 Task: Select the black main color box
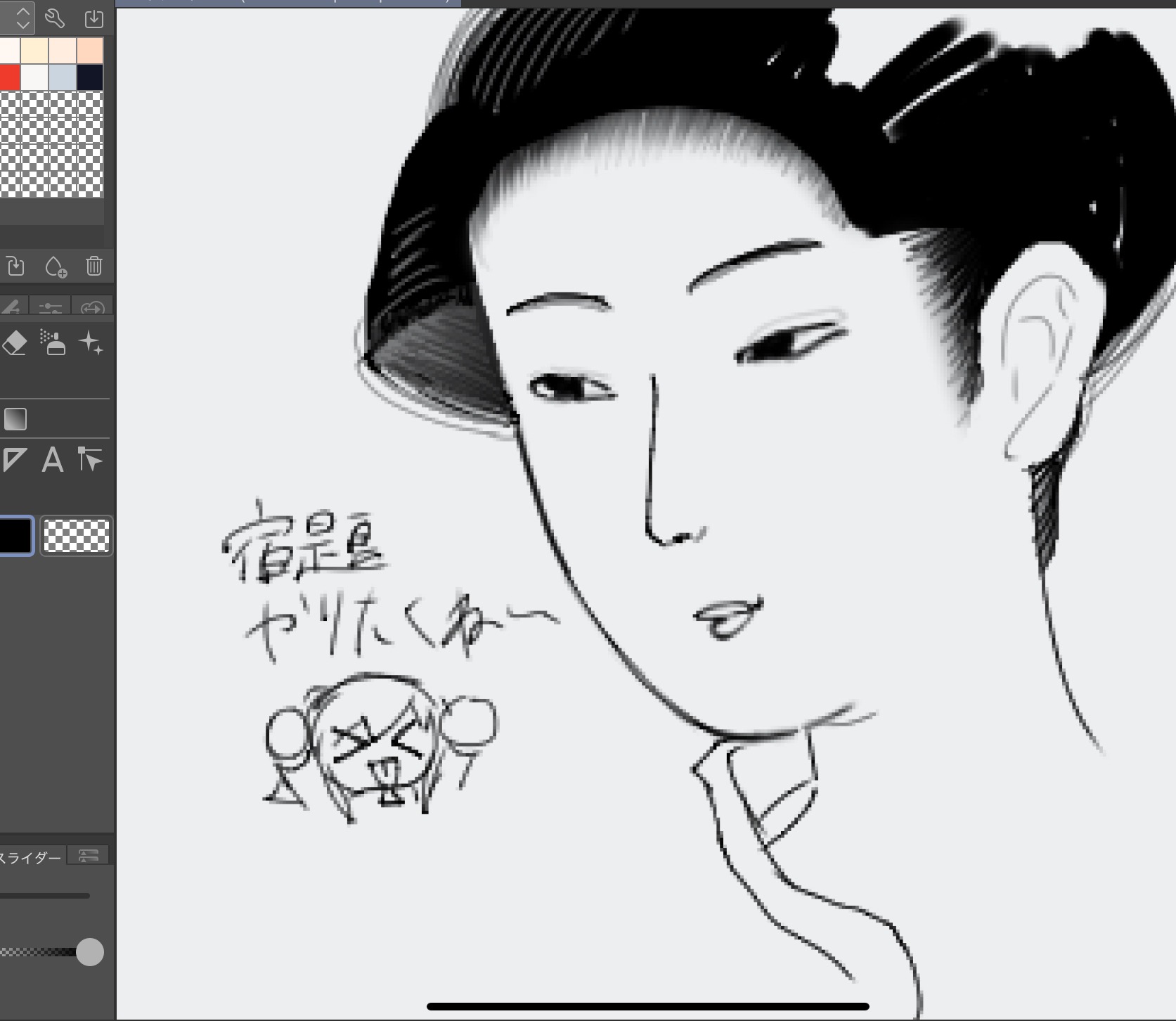tap(15, 536)
